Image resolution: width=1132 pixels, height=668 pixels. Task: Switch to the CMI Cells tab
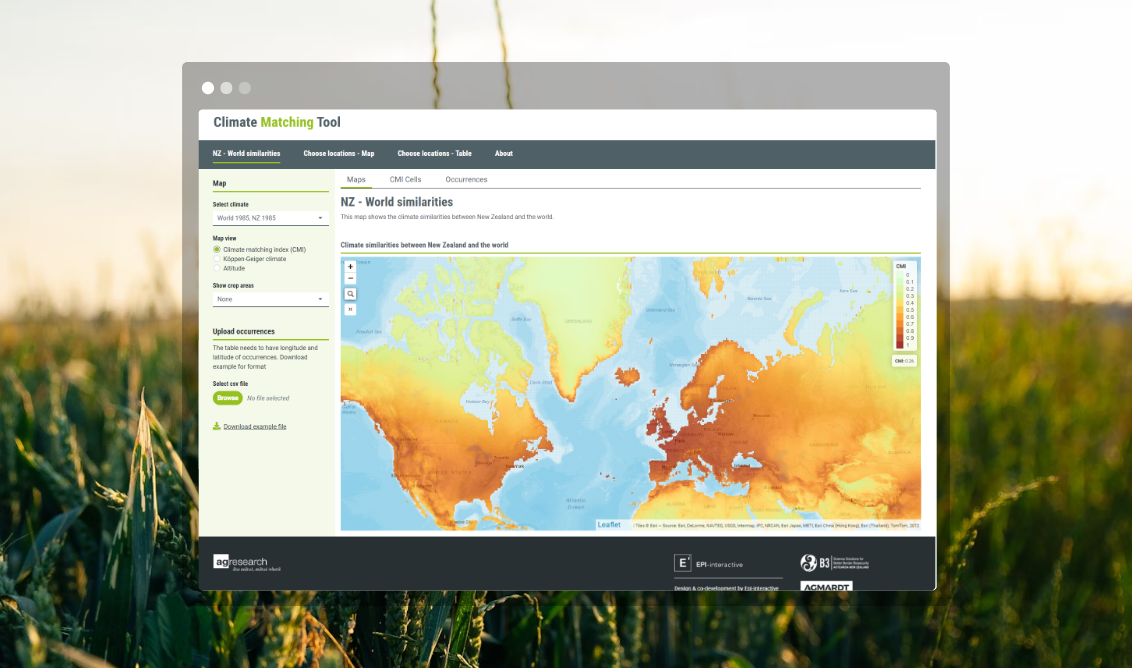pyautogui.click(x=406, y=179)
